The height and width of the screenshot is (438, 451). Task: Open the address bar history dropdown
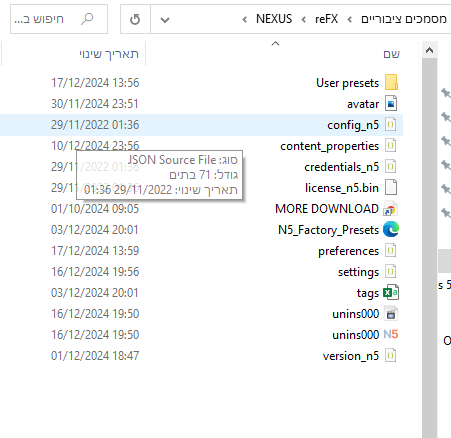[x=165, y=20]
